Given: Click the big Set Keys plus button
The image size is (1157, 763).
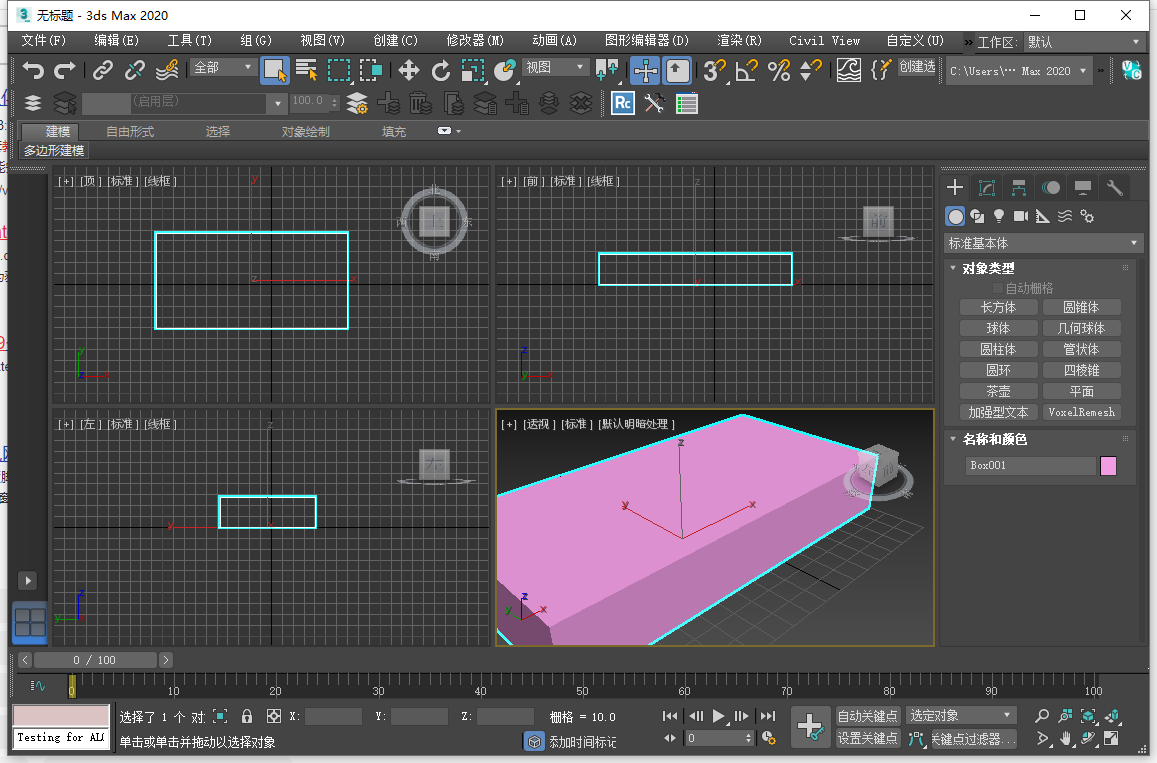Looking at the screenshot, I should tap(810, 727).
